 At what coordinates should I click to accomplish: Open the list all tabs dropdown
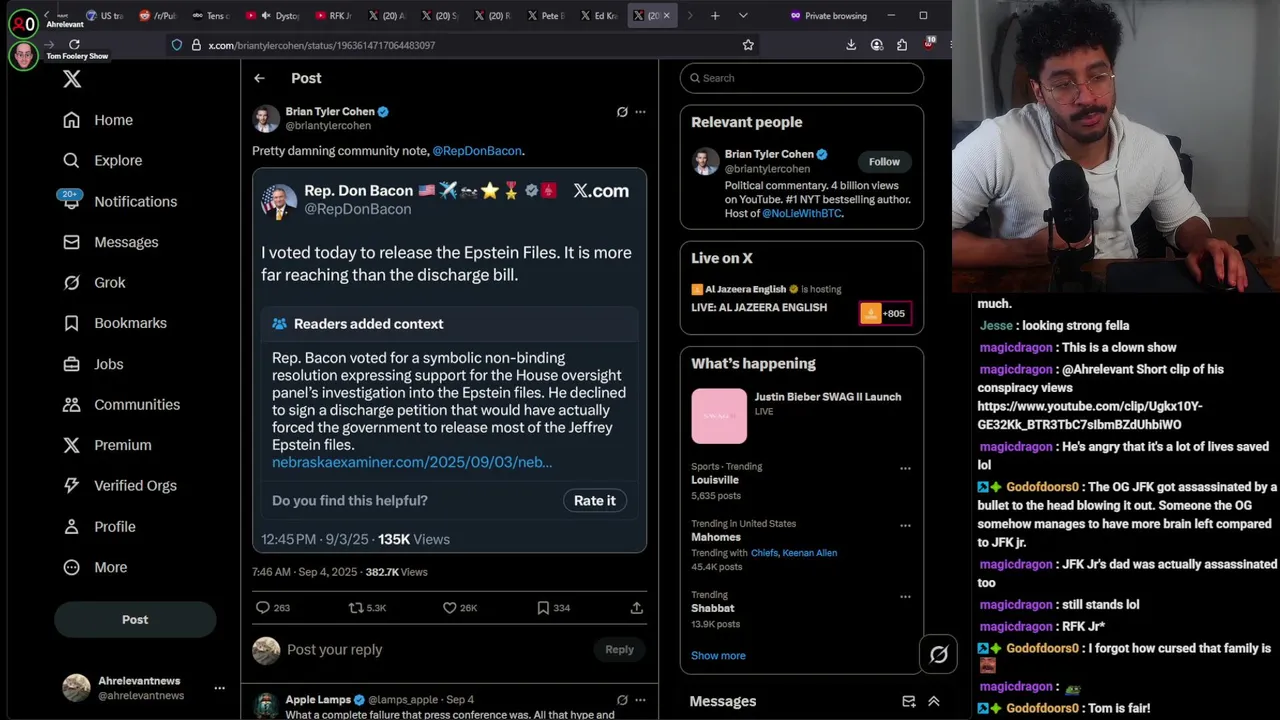tap(743, 16)
